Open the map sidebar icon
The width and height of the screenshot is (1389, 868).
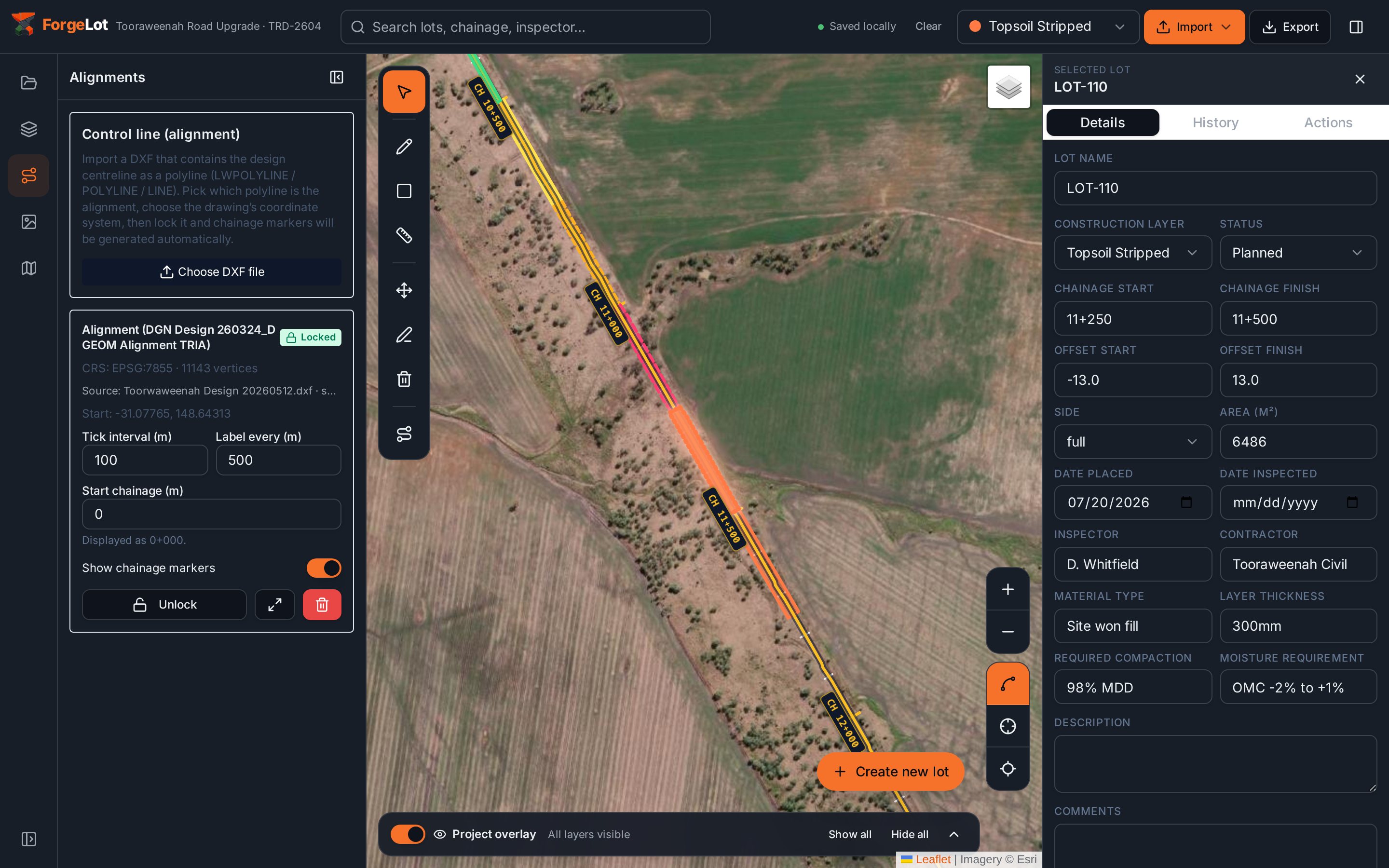(x=29, y=268)
